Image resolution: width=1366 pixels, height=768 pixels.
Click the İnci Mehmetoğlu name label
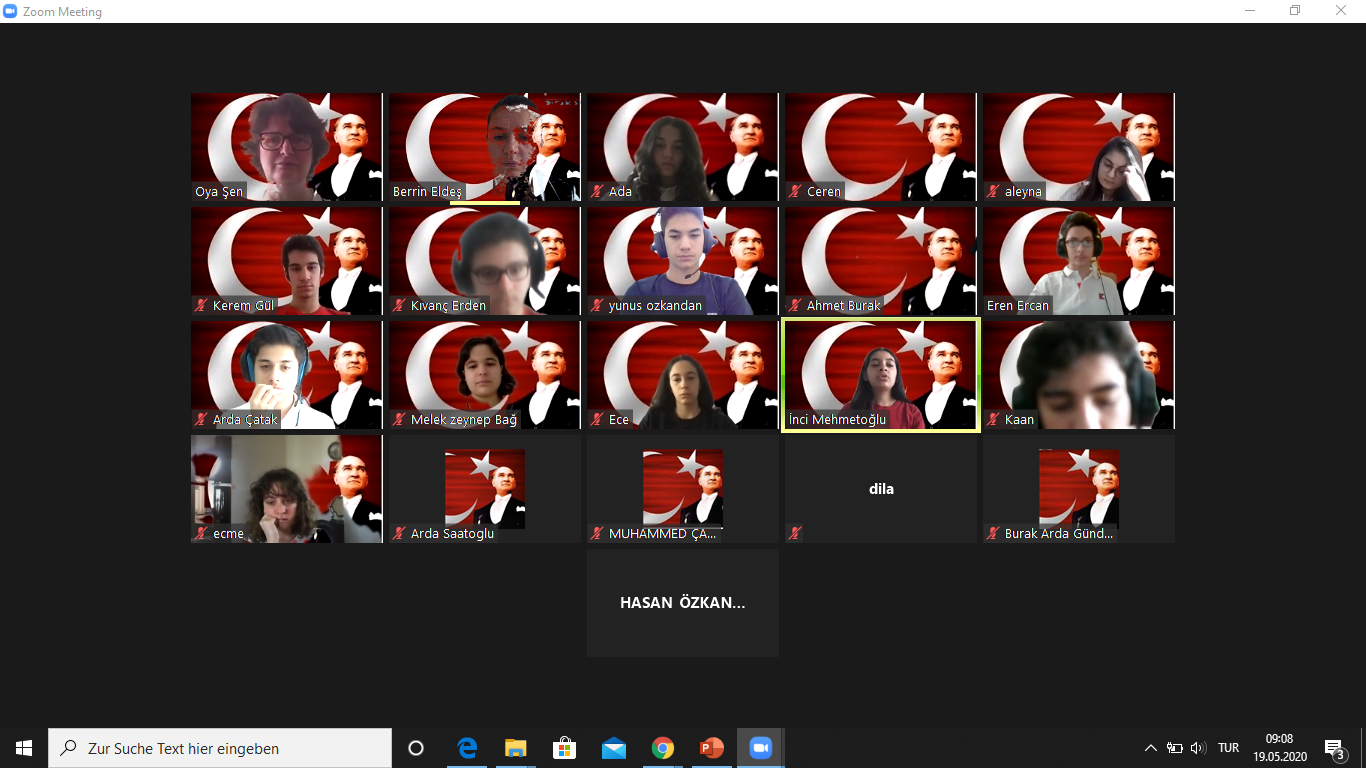pyautogui.click(x=838, y=419)
